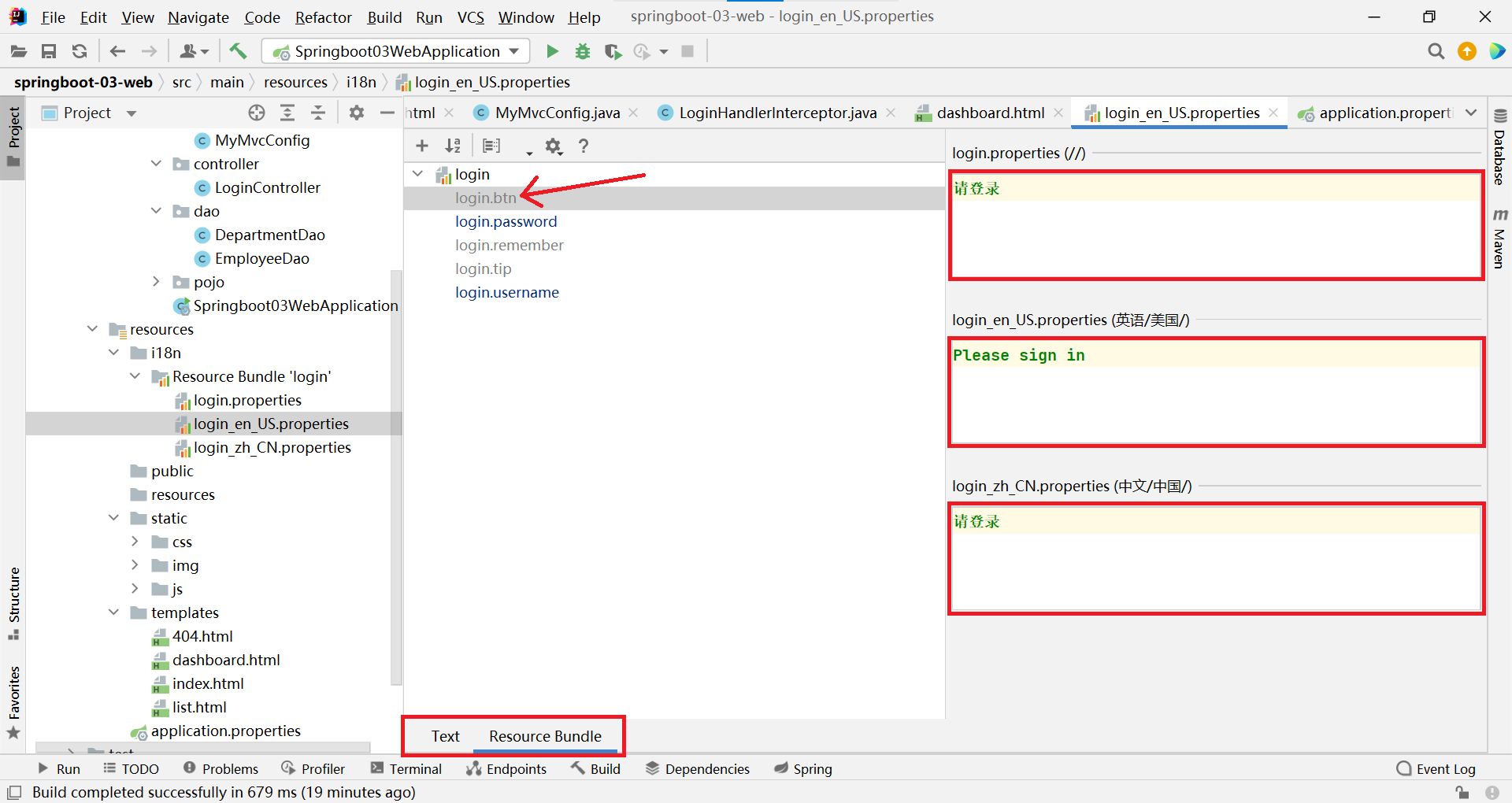1512x803 pixels.
Task: Sort properties alphabetically in resource bundle editor
Action: tap(453, 146)
